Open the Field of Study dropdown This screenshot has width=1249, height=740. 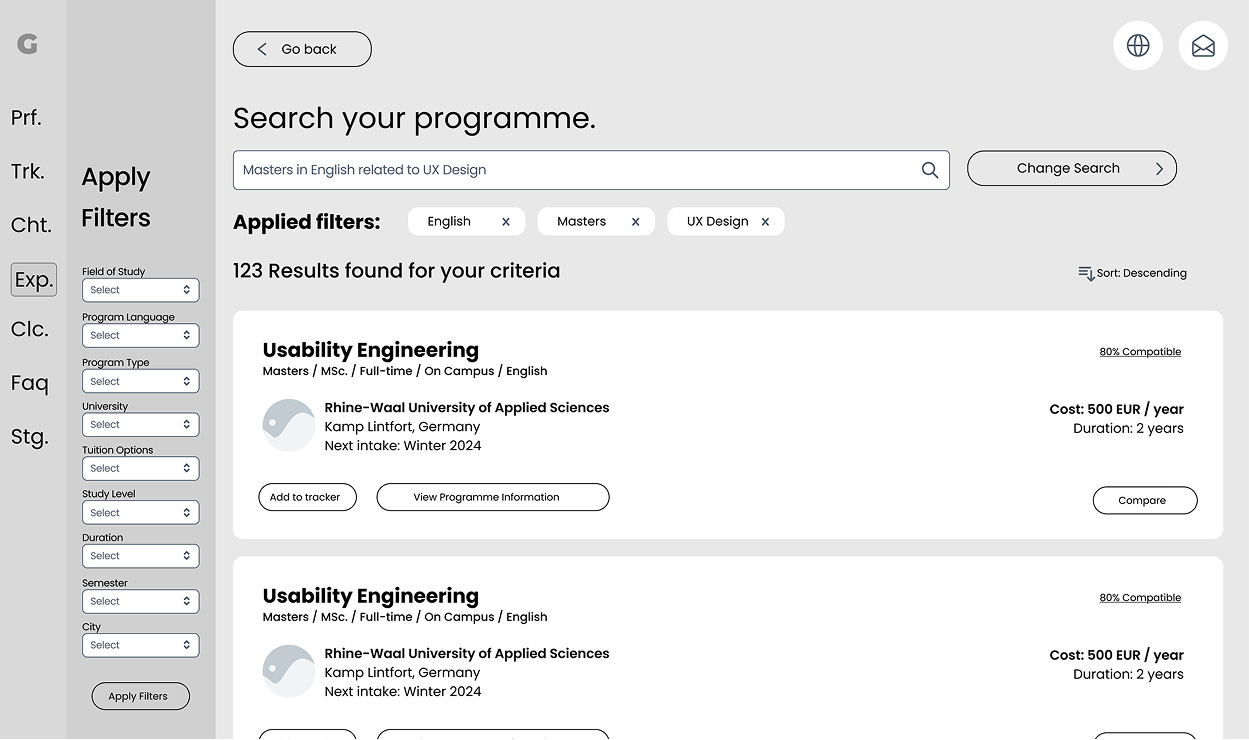[140, 290]
